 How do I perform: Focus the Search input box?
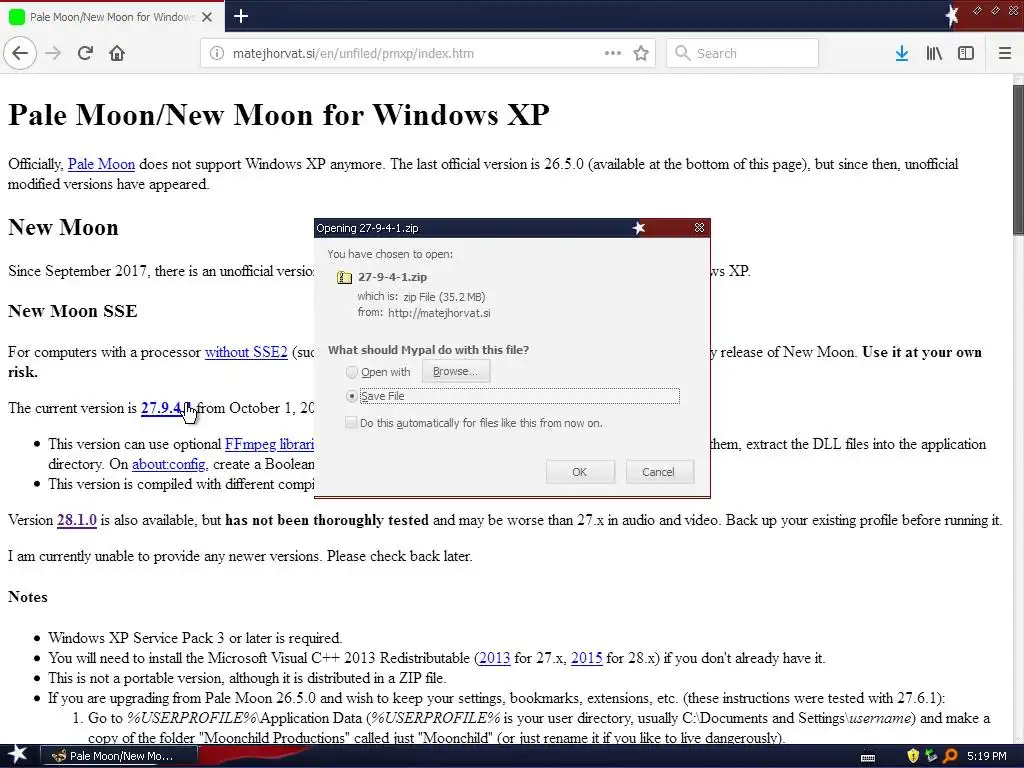pos(743,53)
